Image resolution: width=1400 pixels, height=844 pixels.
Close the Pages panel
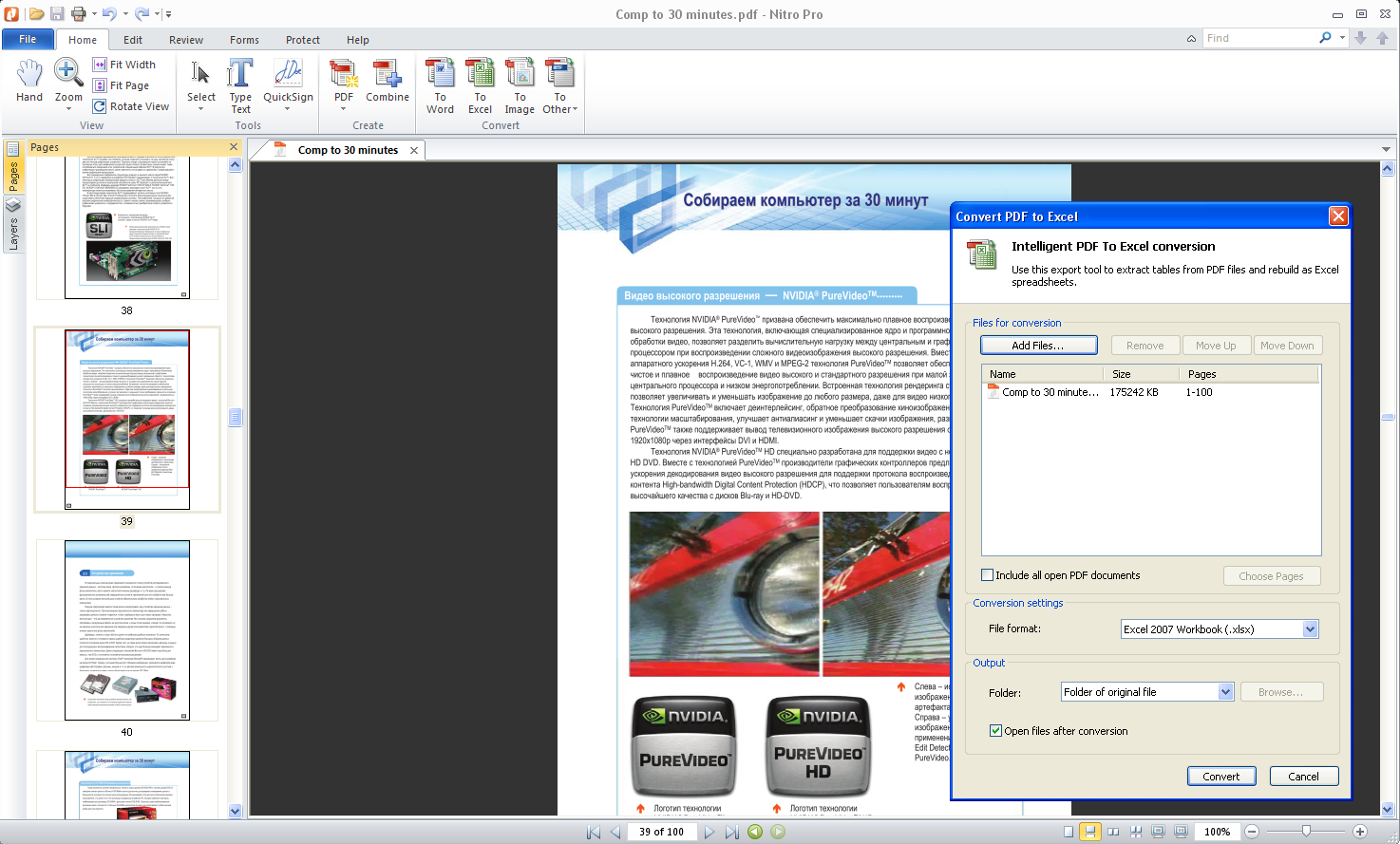click(234, 146)
